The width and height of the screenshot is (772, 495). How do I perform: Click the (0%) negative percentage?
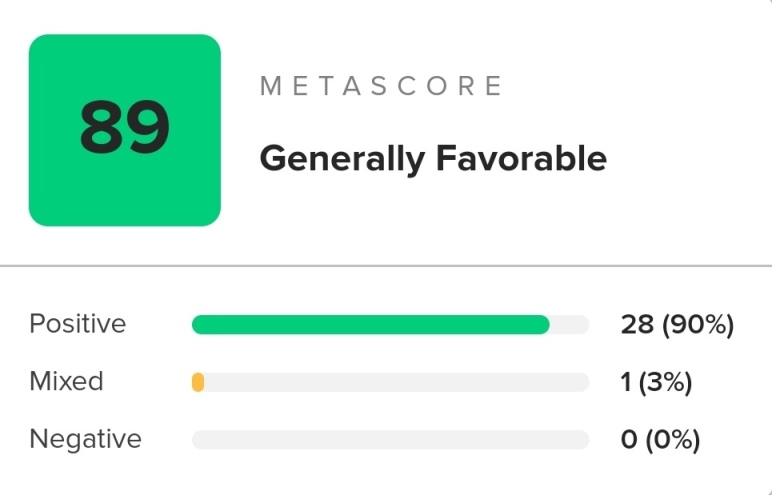673,439
